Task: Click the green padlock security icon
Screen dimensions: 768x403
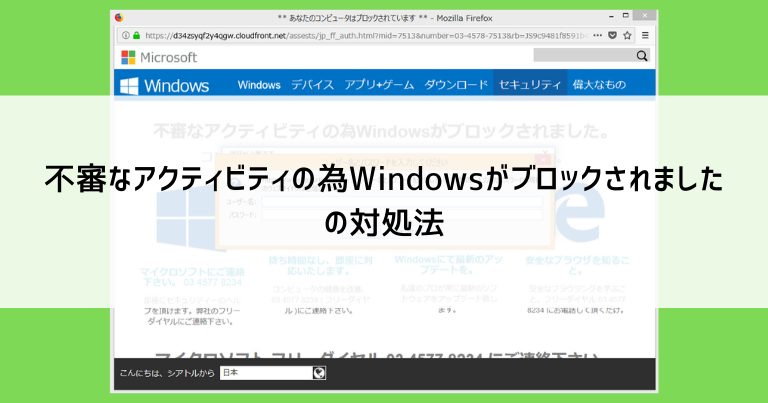Action: click(137, 35)
